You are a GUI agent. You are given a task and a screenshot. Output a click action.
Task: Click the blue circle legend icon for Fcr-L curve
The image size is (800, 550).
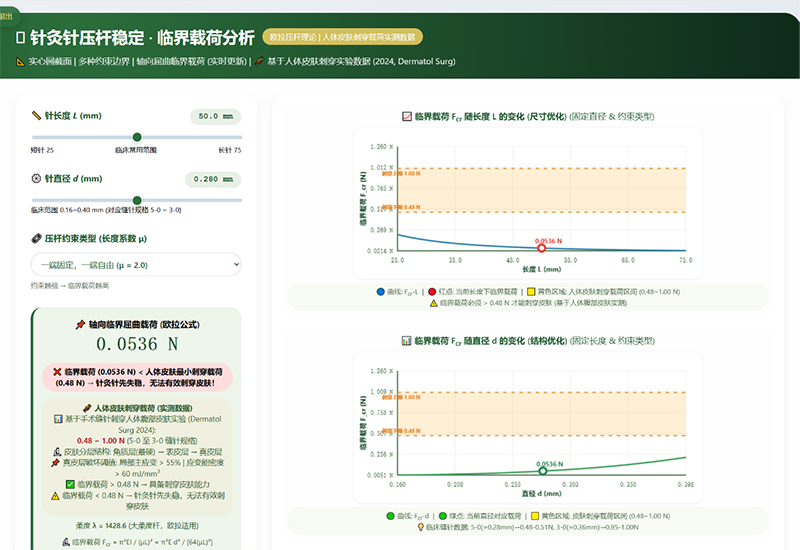tap(381, 292)
